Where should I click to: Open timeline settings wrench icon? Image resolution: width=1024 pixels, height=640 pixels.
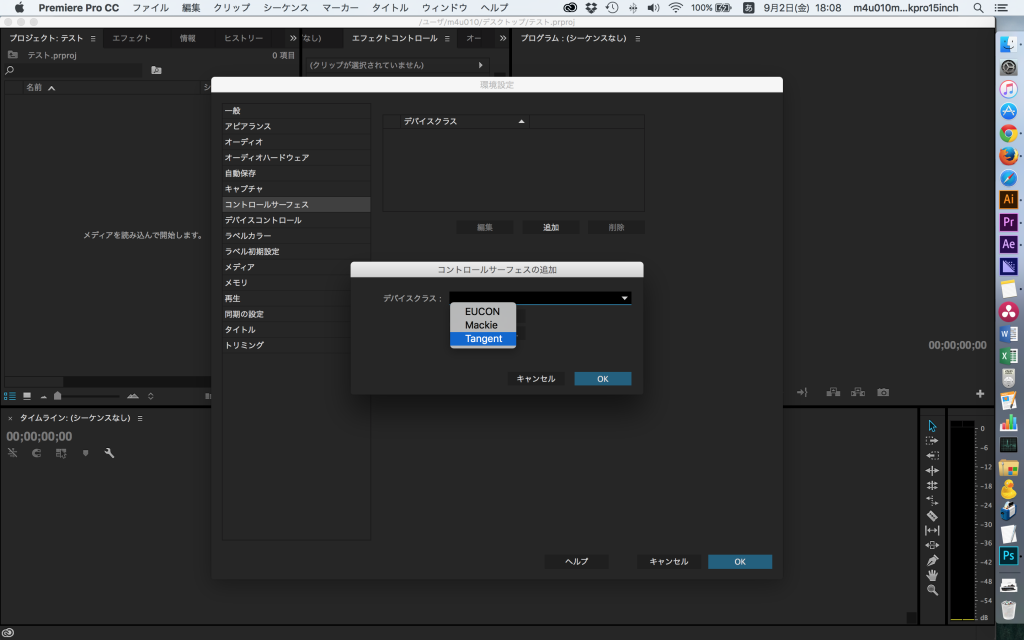pos(109,453)
